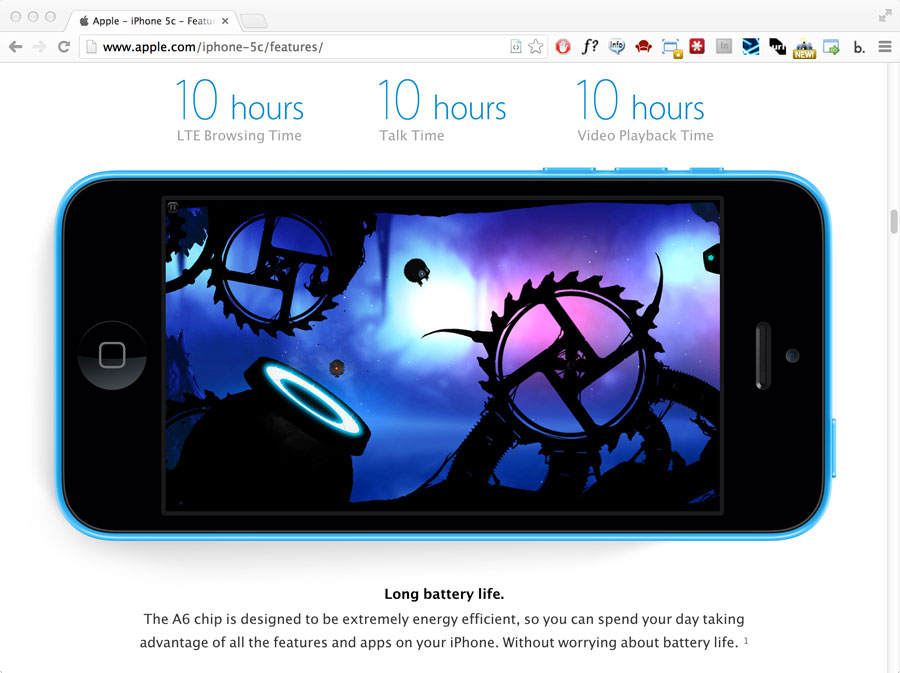The image size is (900, 673).
Task: Bookmark this page with the star icon
Action: pos(536,47)
